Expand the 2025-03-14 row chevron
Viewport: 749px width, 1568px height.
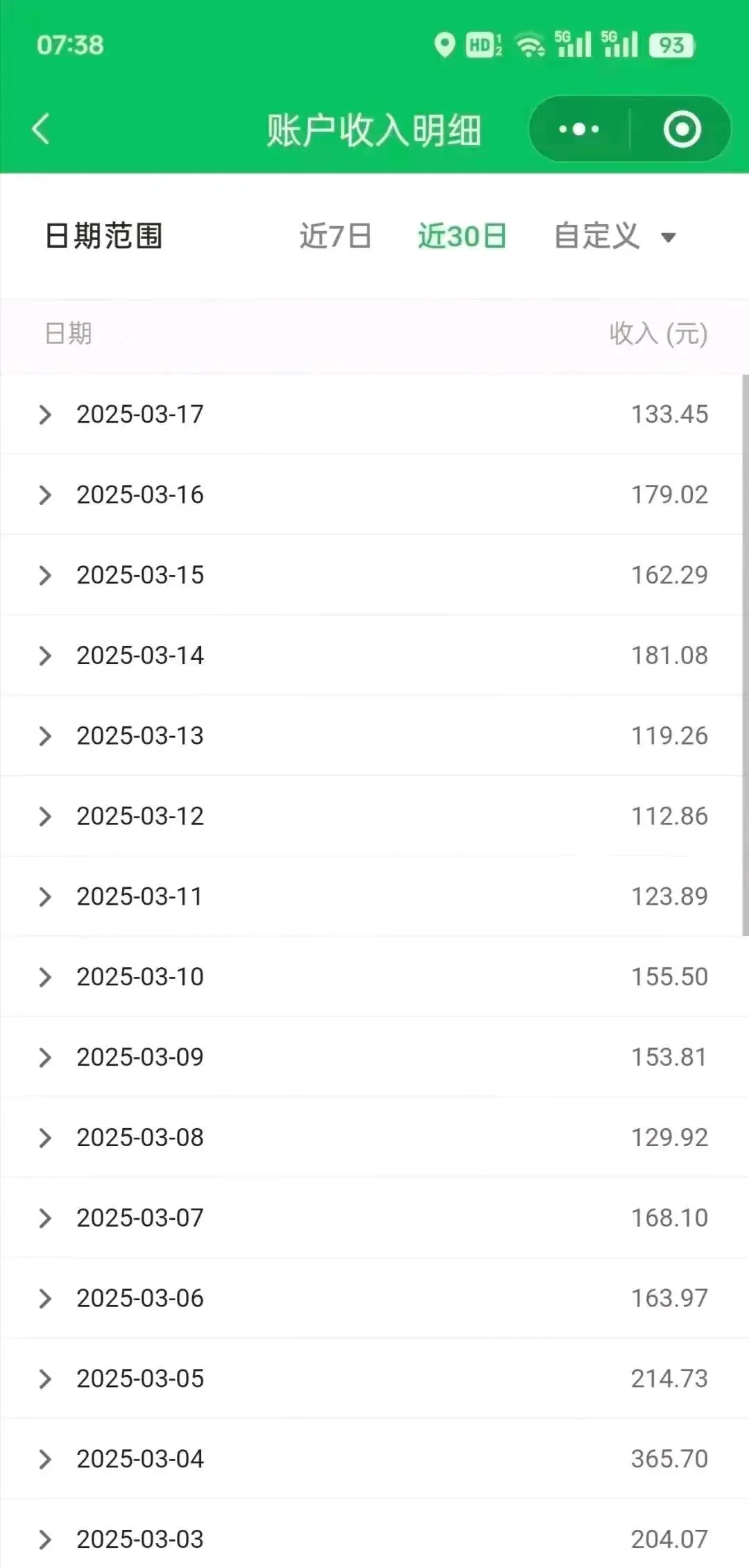tap(45, 656)
